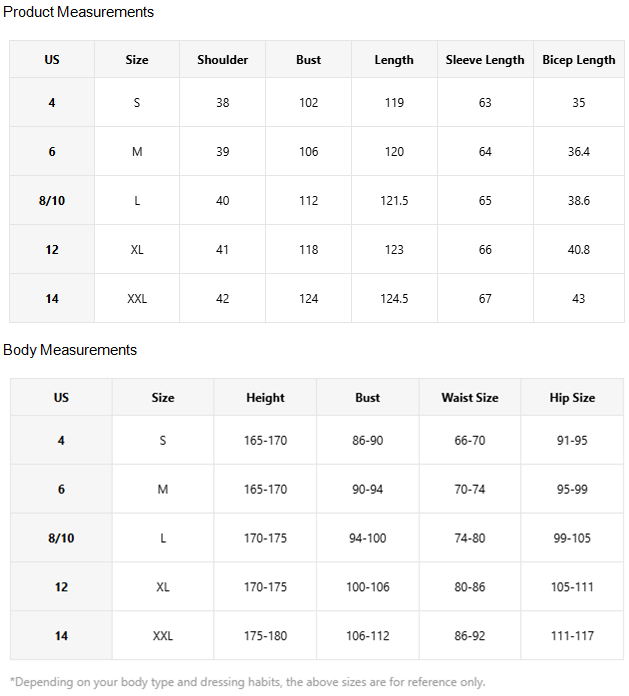Click the "Length" column header
The image size is (629, 696).
(x=394, y=60)
